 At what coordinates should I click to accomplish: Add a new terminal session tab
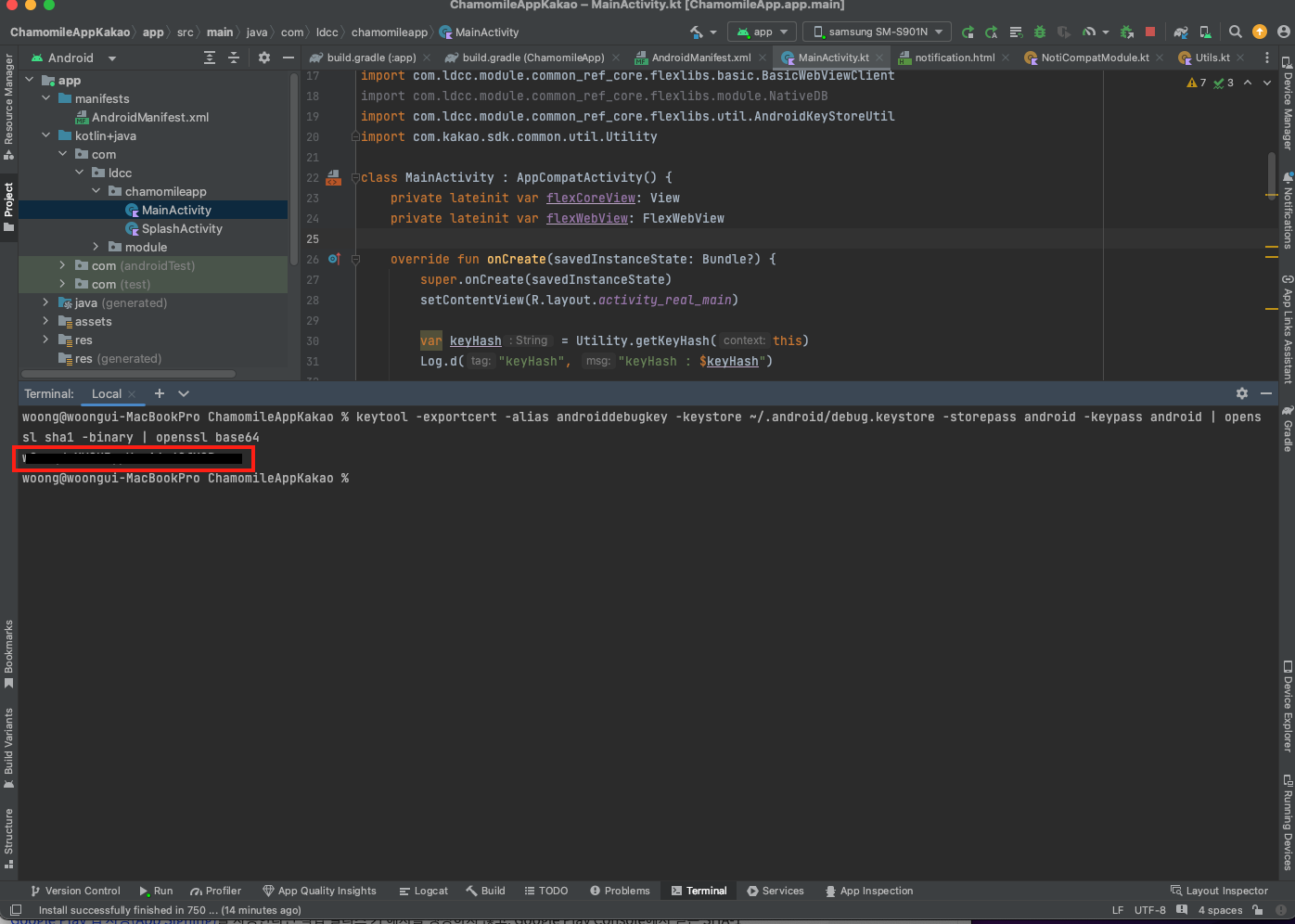tap(160, 393)
